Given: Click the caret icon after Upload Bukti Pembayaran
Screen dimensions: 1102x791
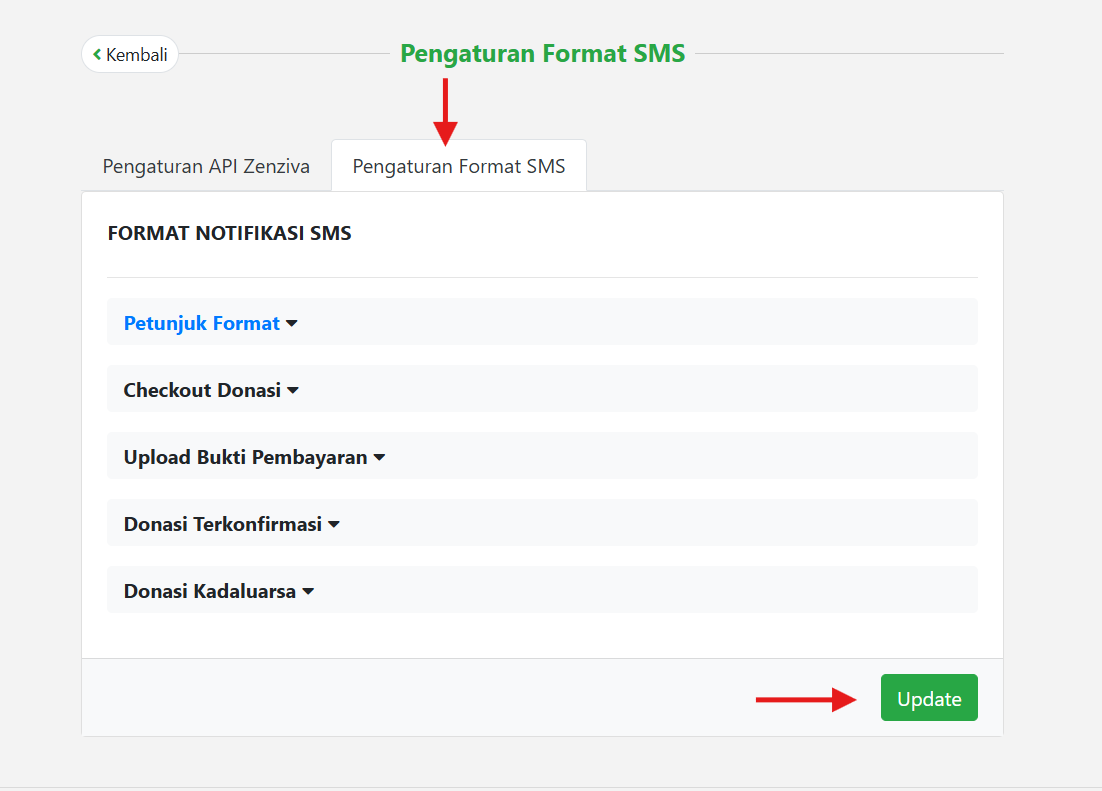Looking at the screenshot, I should (x=380, y=458).
